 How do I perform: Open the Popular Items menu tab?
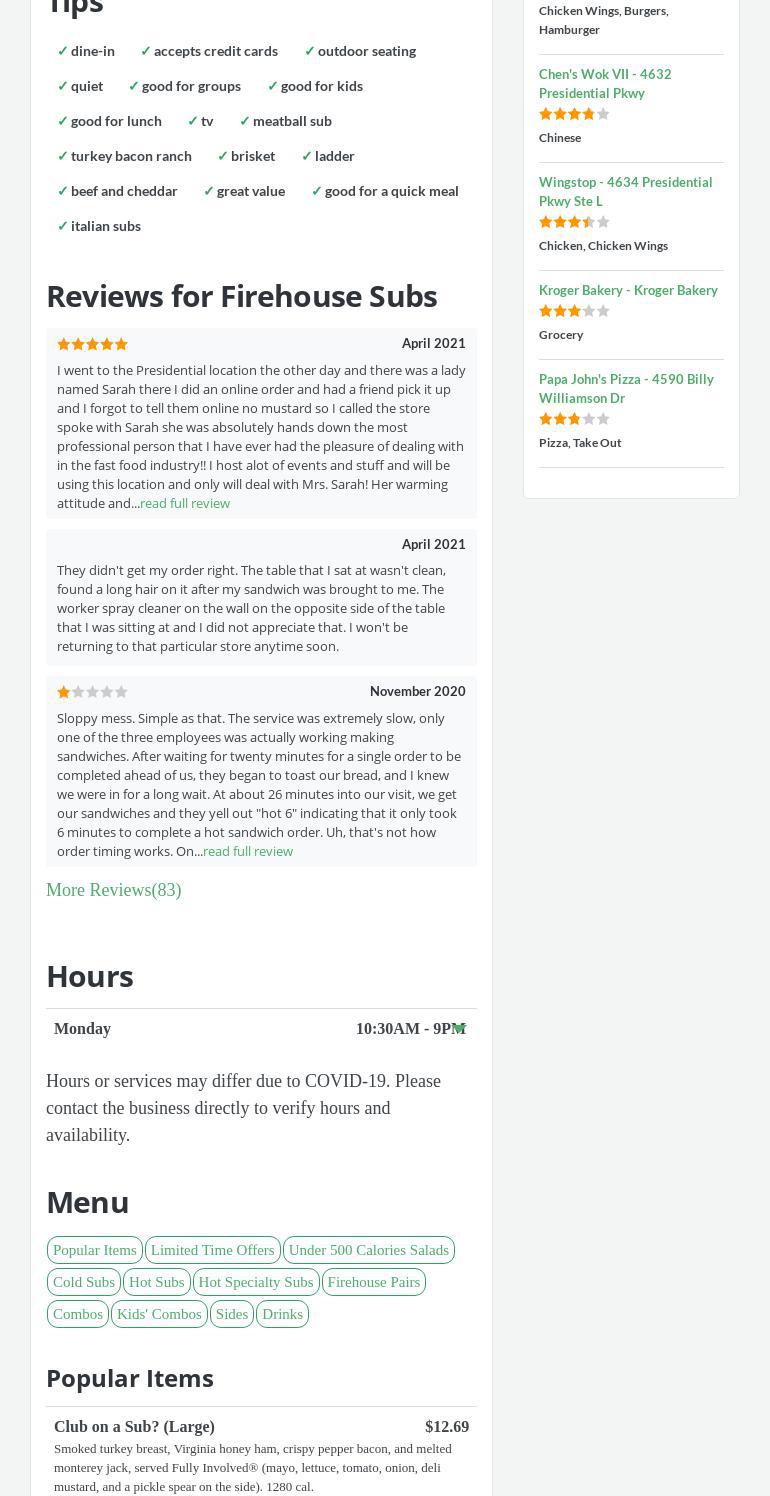(x=95, y=1250)
